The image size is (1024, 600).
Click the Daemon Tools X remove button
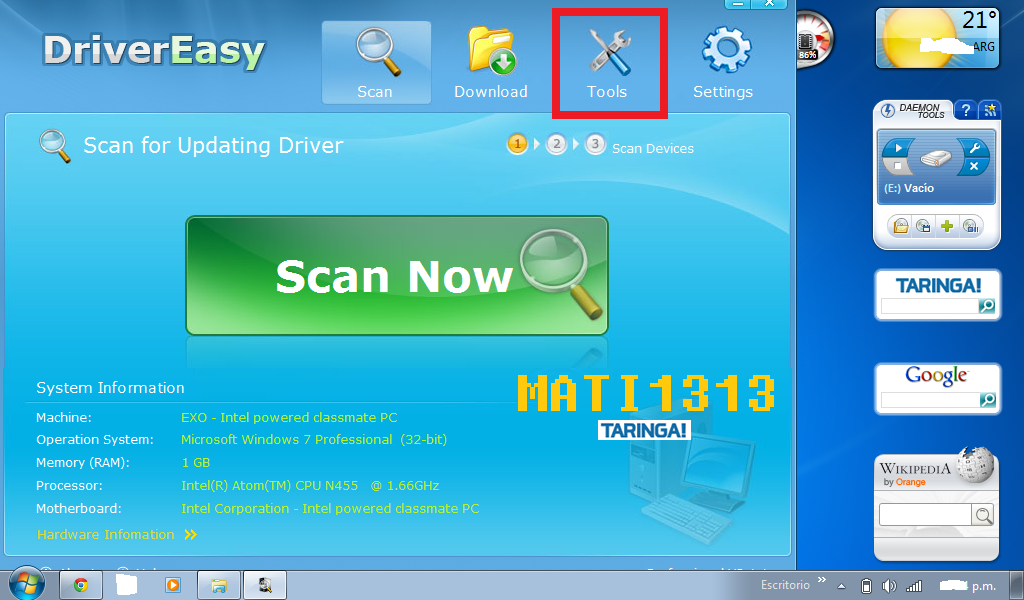pos(974,166)
